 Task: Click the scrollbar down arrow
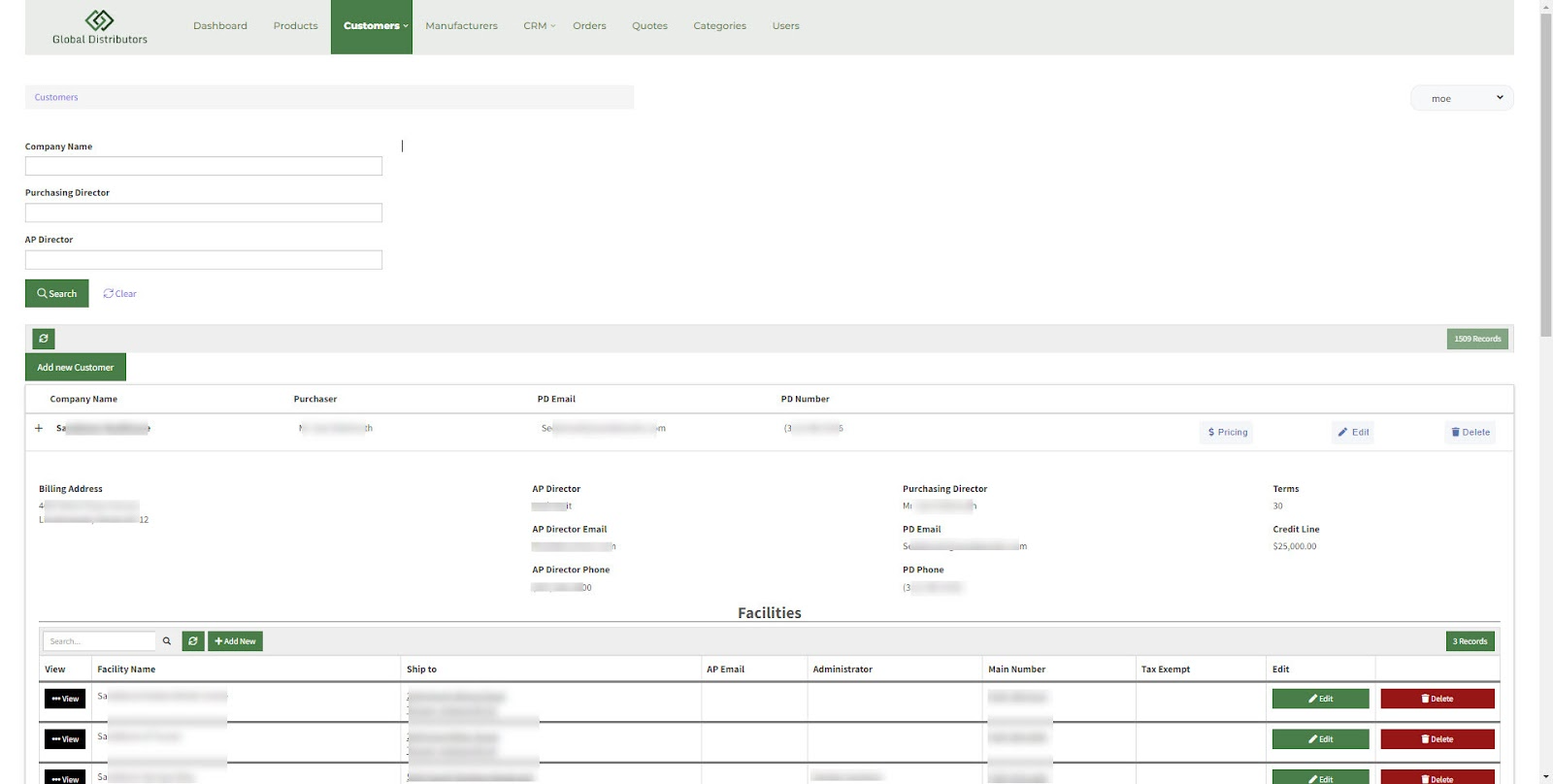pos(1545,777)
